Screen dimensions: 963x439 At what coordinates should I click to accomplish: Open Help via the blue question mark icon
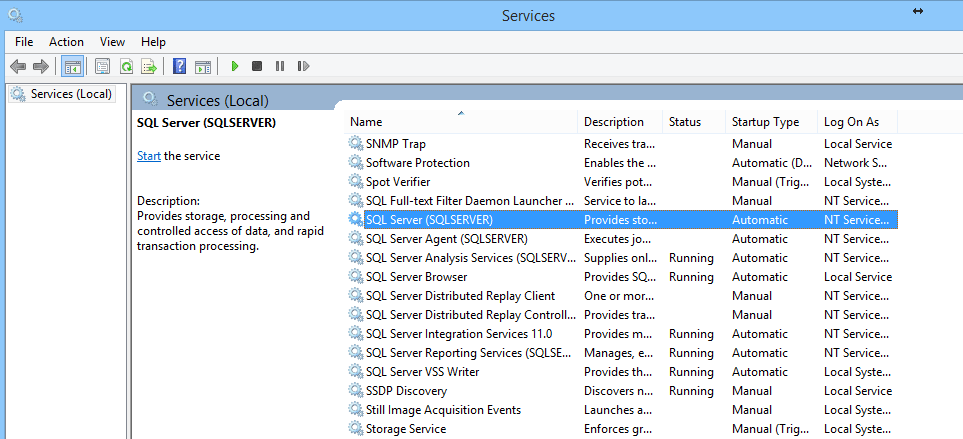pyautogui.click(x=179, y=66)
